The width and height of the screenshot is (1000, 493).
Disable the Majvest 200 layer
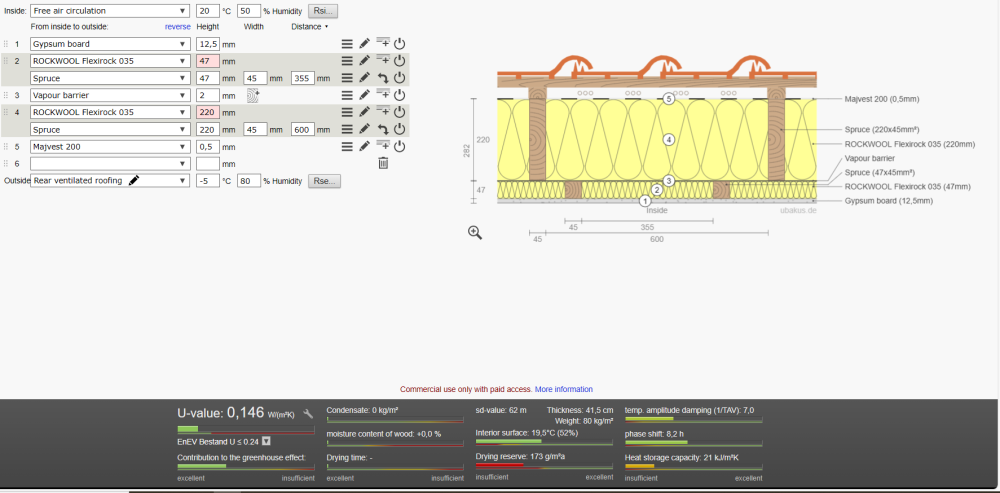[x=400, y=147]
